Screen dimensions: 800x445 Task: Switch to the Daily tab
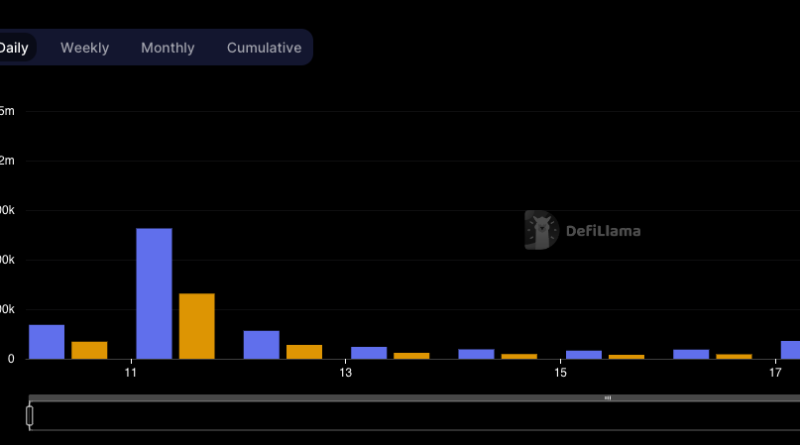click(x=14, y=48)
